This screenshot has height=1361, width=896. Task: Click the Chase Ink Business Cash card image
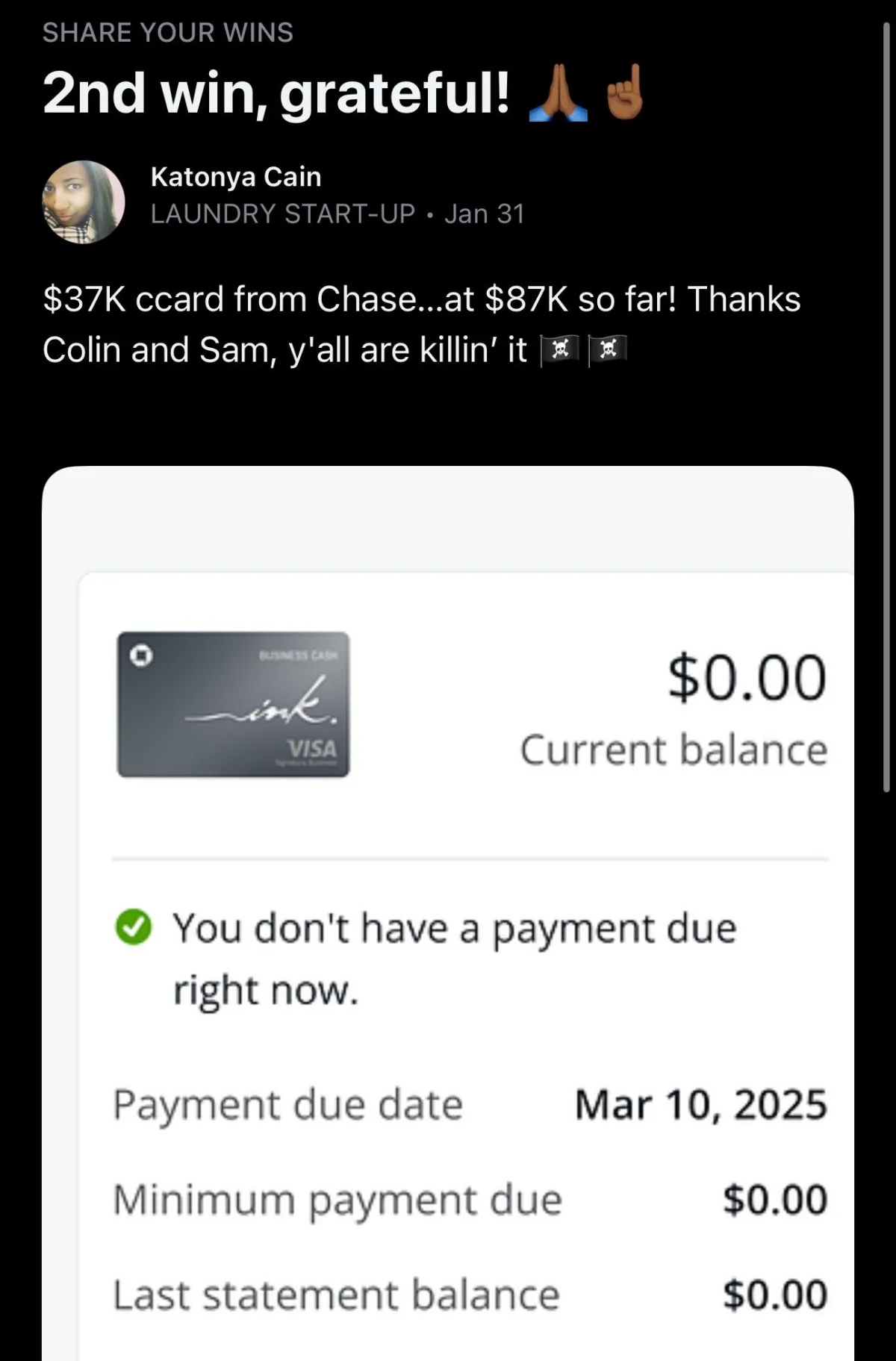[x=233, y=704]
